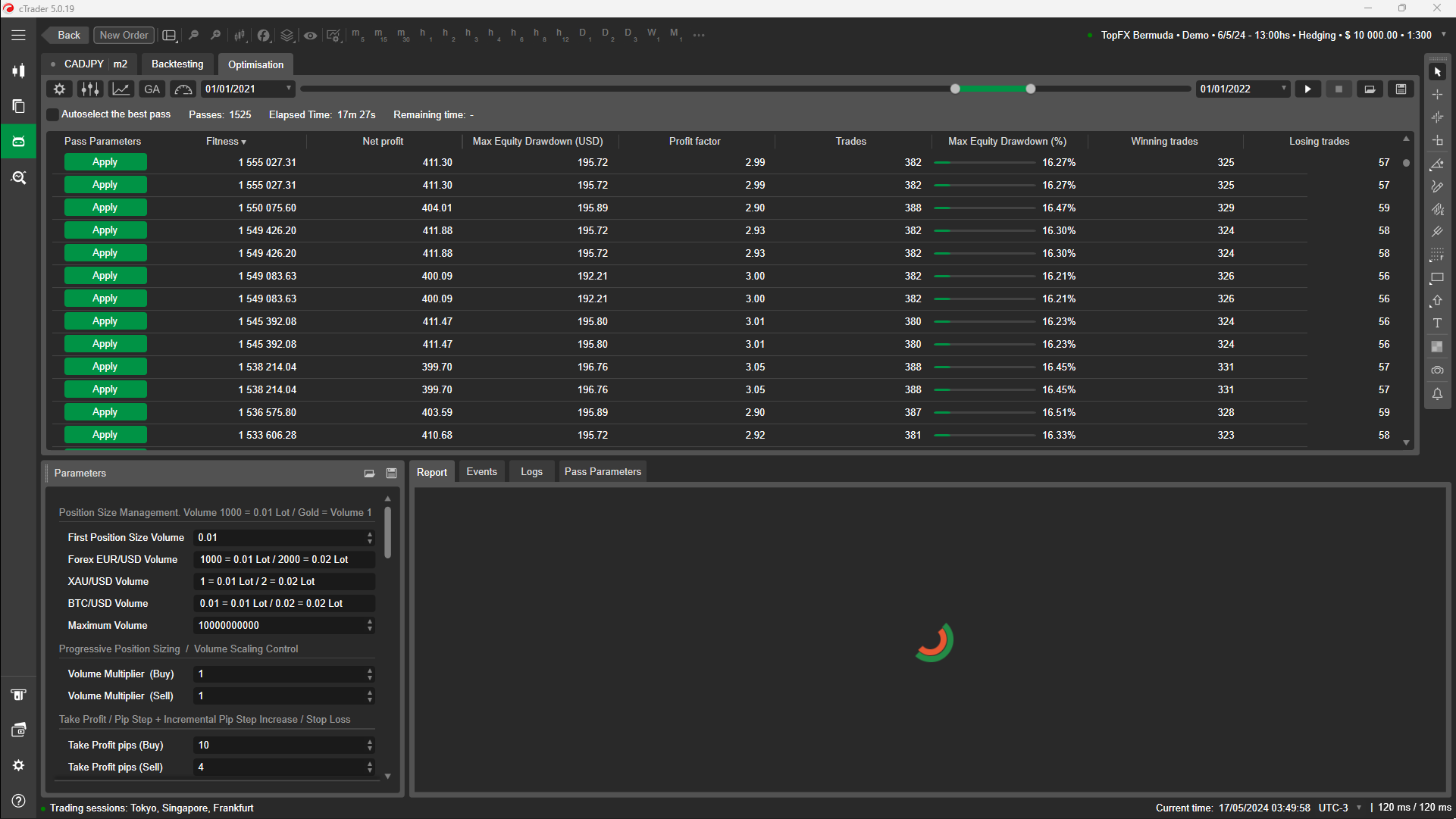1456x819 pixels.
Task: Adjust the First Position Size Volume stepper
Action: pyautogui.click(x=370, y=537)
